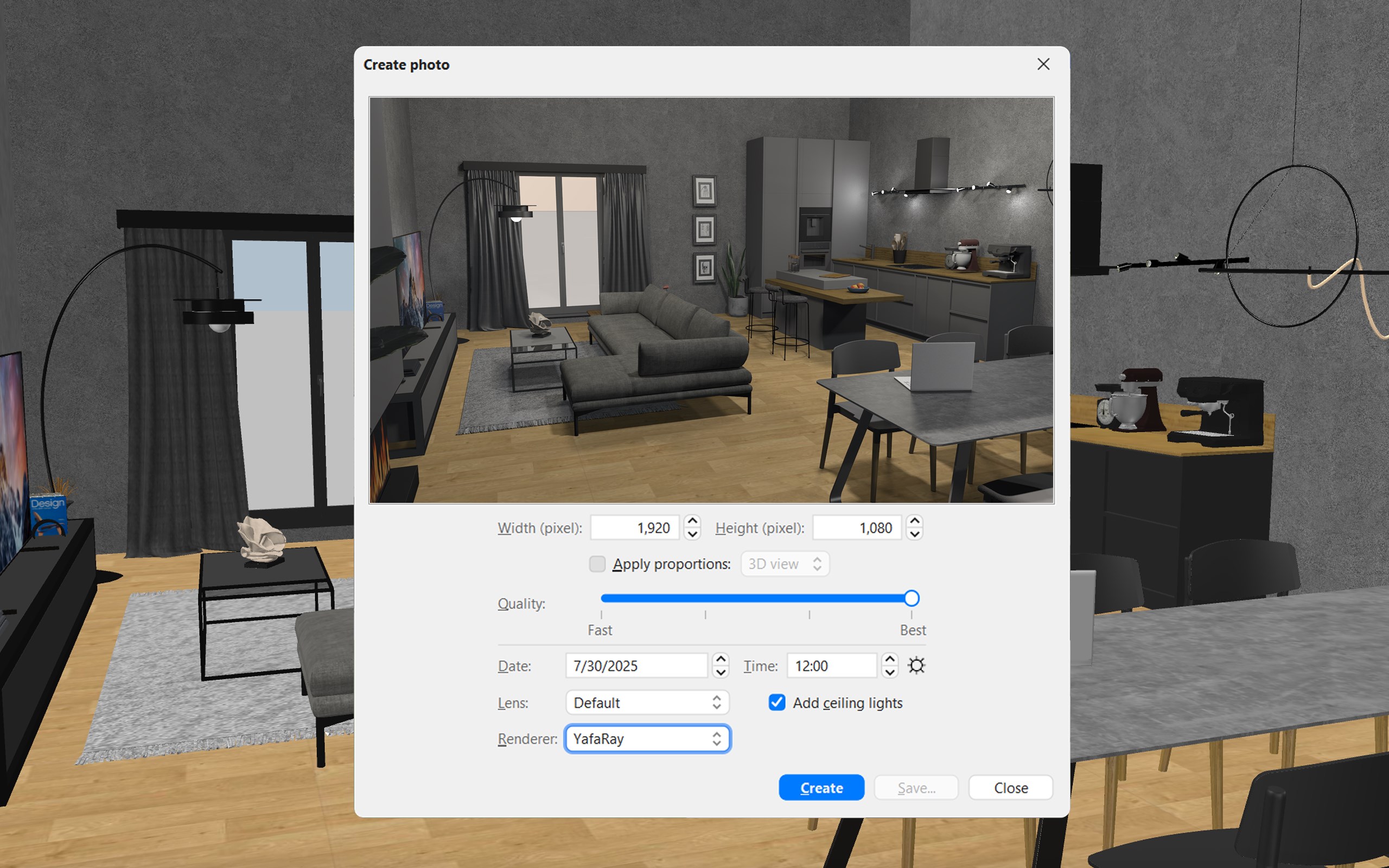
Task: Click the sun icon to set daylight time
Action: [916, 665]
